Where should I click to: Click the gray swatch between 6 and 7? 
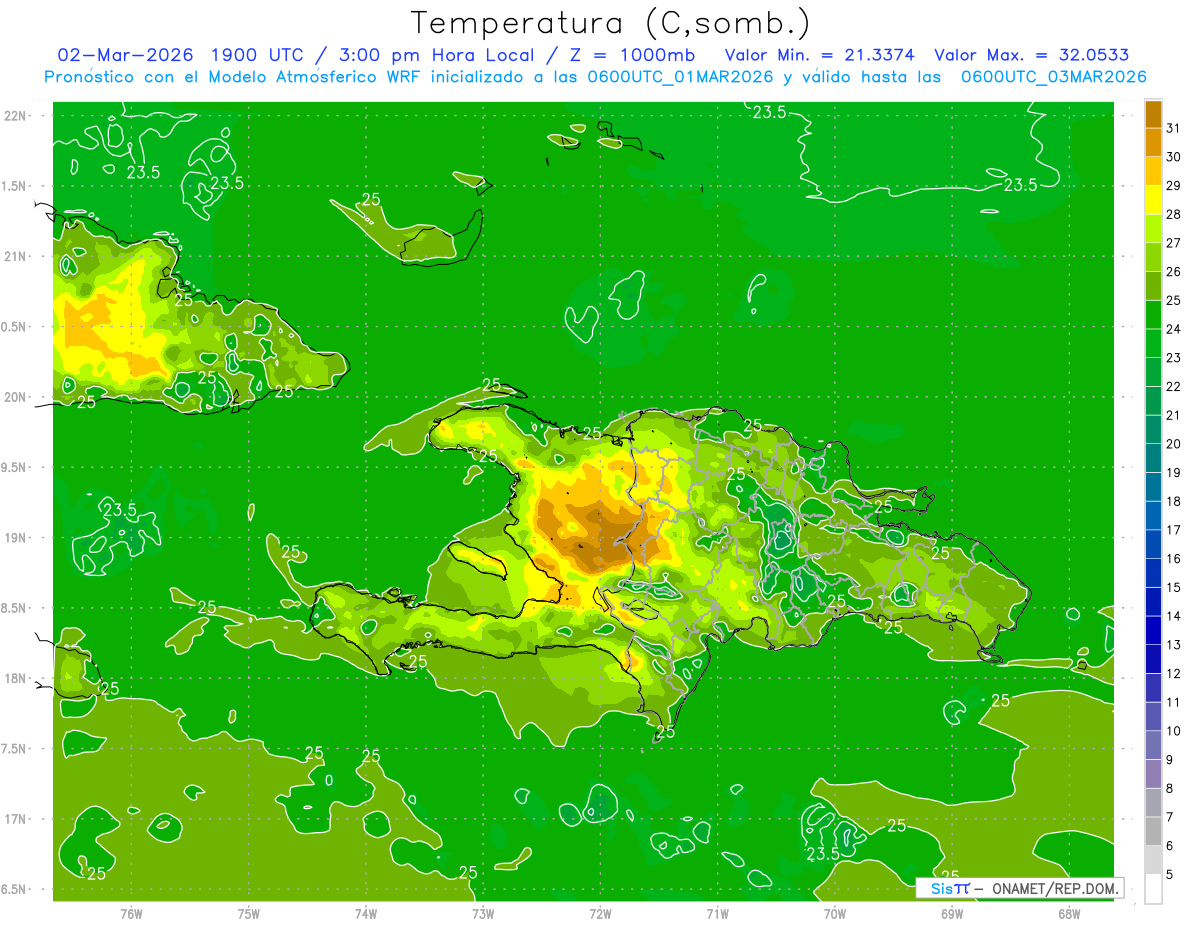pos(1153,831)
